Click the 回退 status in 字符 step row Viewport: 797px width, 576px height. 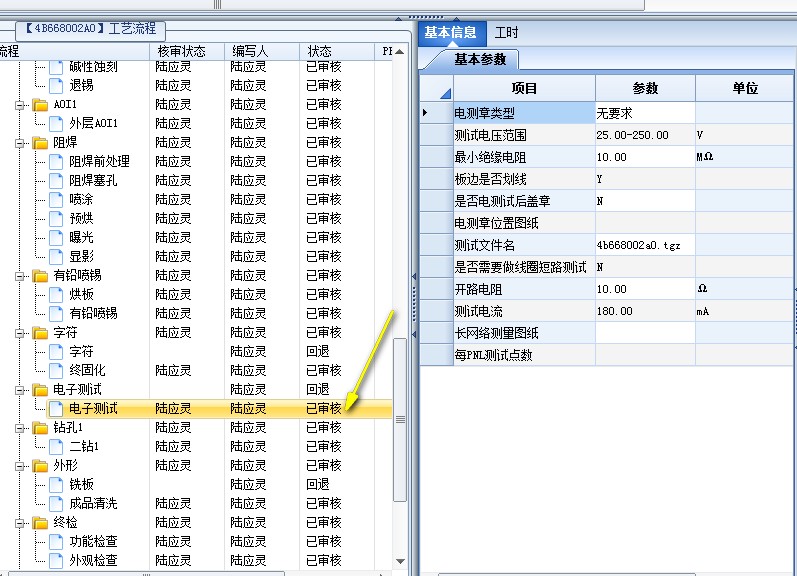click(x=318, y=352)
